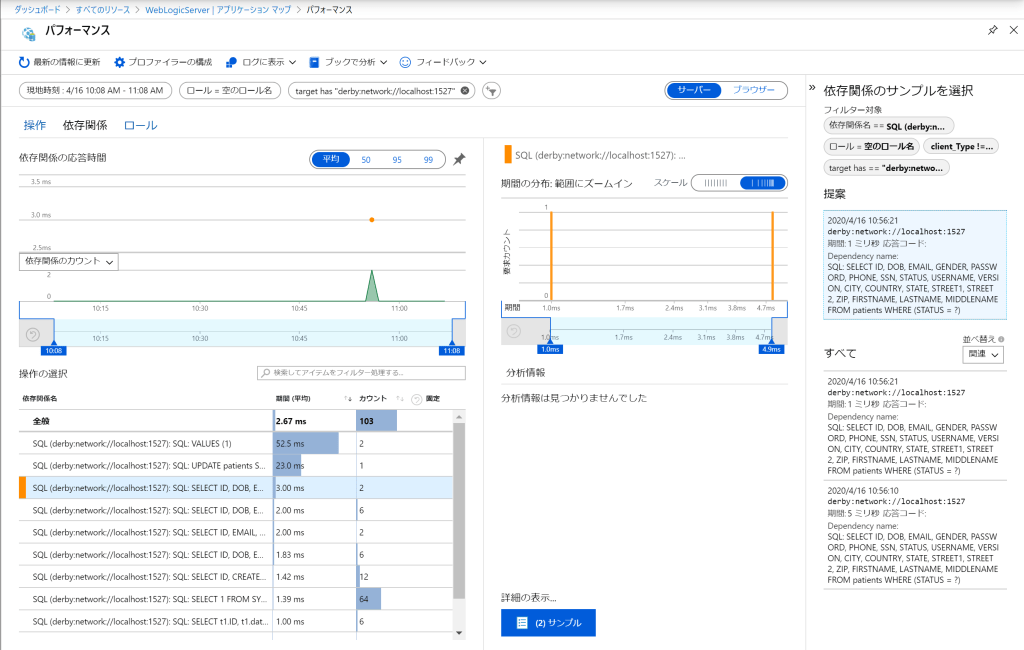Open the ロール tab
The width and height of the screenshot is (1024, 650).
click(140, 125)
